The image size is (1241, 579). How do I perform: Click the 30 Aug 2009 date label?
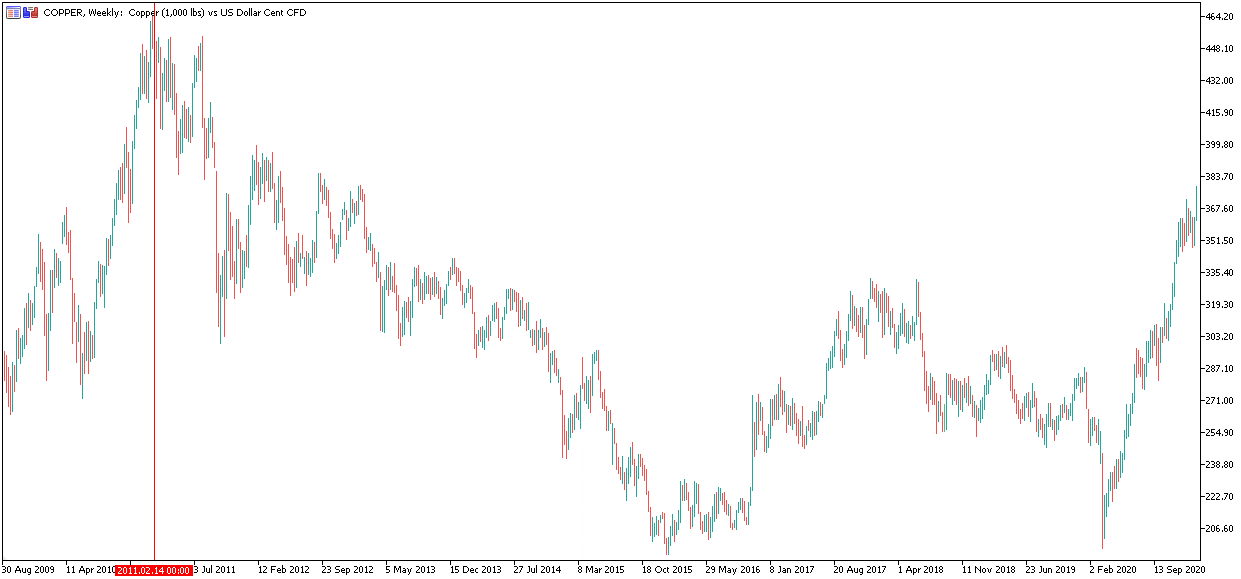click(28, 570)
